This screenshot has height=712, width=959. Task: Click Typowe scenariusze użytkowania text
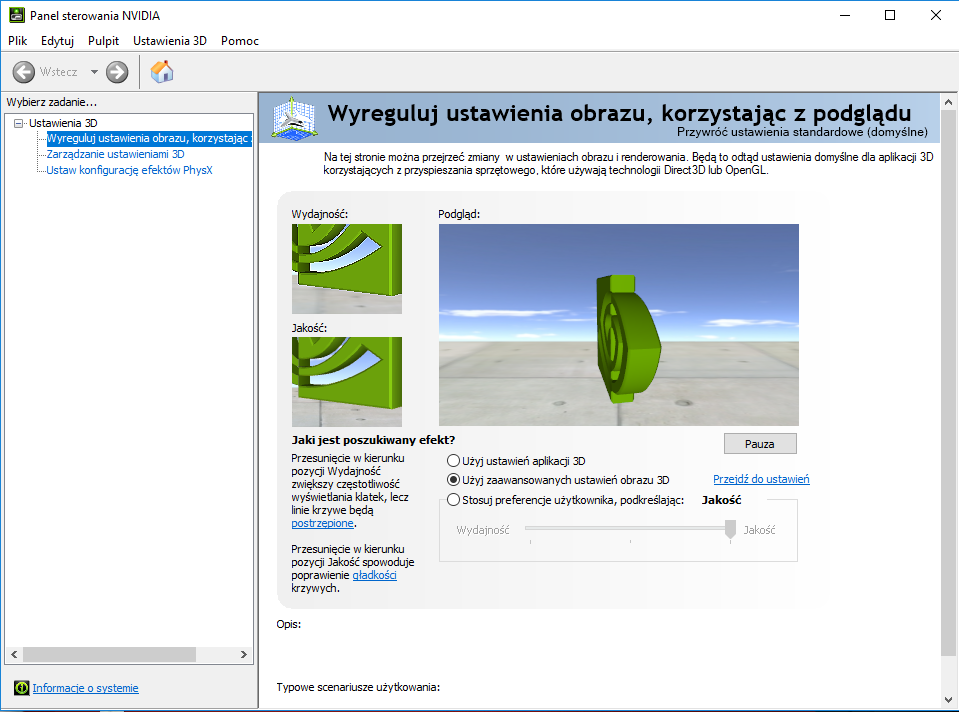click(x=358, y=687)
